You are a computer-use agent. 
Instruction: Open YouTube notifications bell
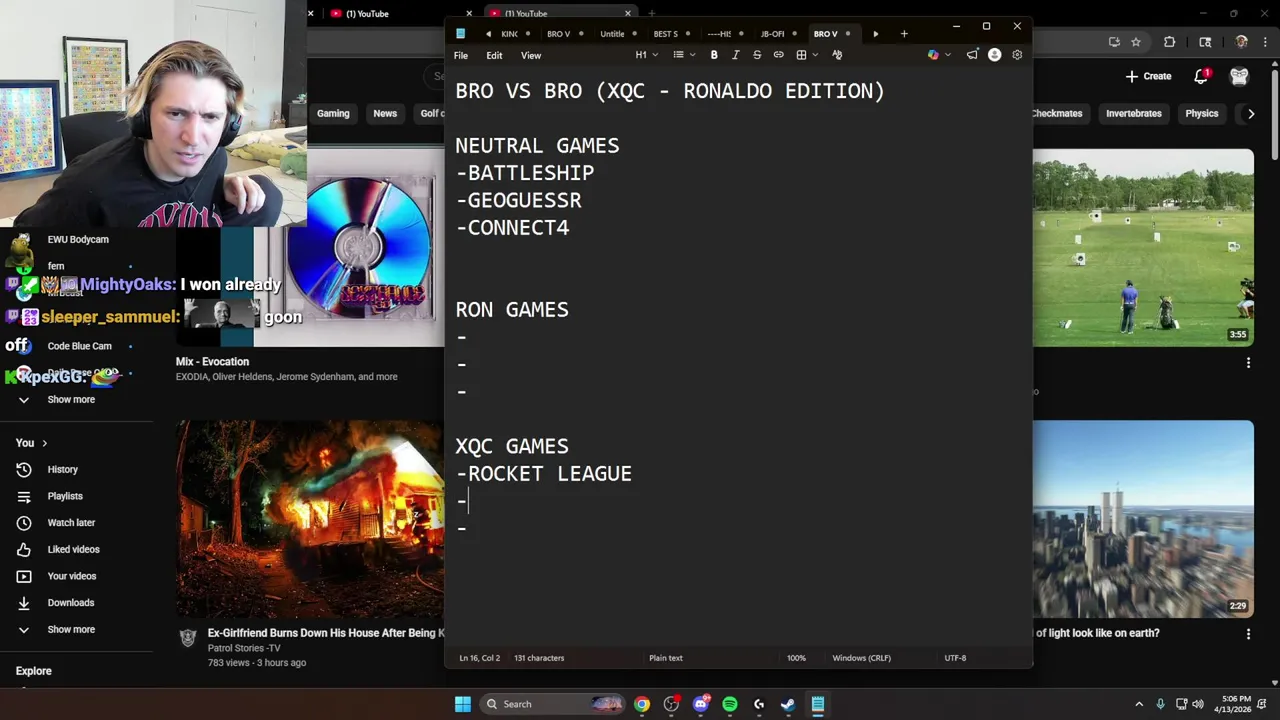click(x=1202, y=76)
